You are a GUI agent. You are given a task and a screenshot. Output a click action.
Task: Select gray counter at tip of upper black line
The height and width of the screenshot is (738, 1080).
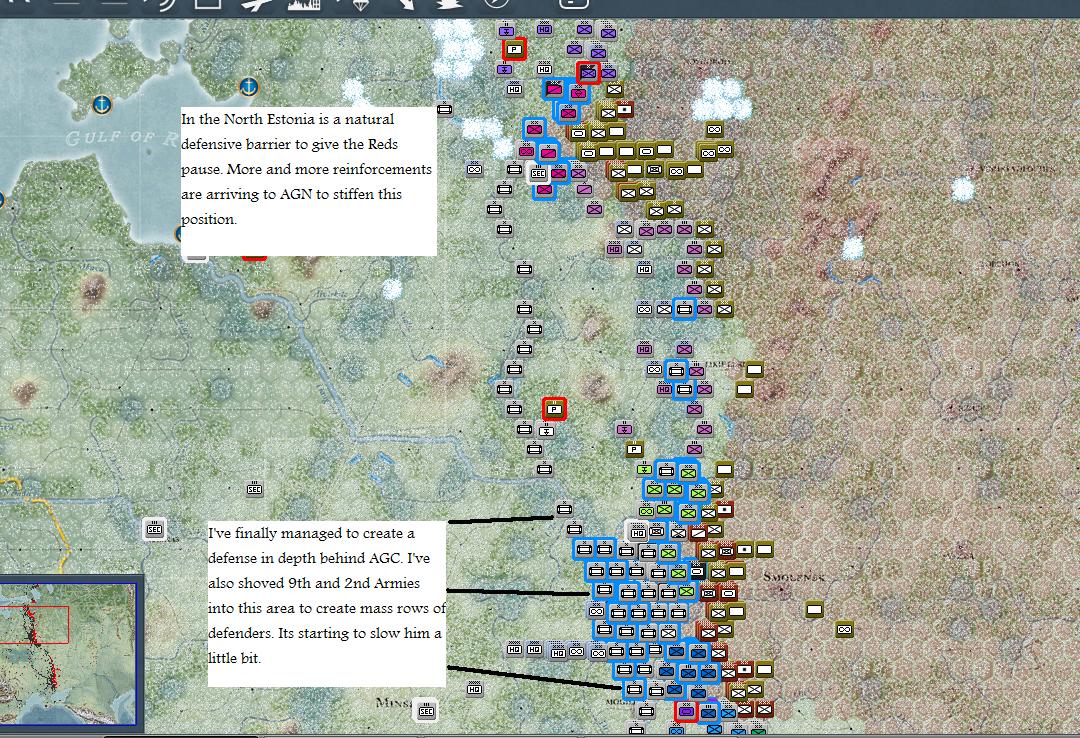tap(564, 509)
